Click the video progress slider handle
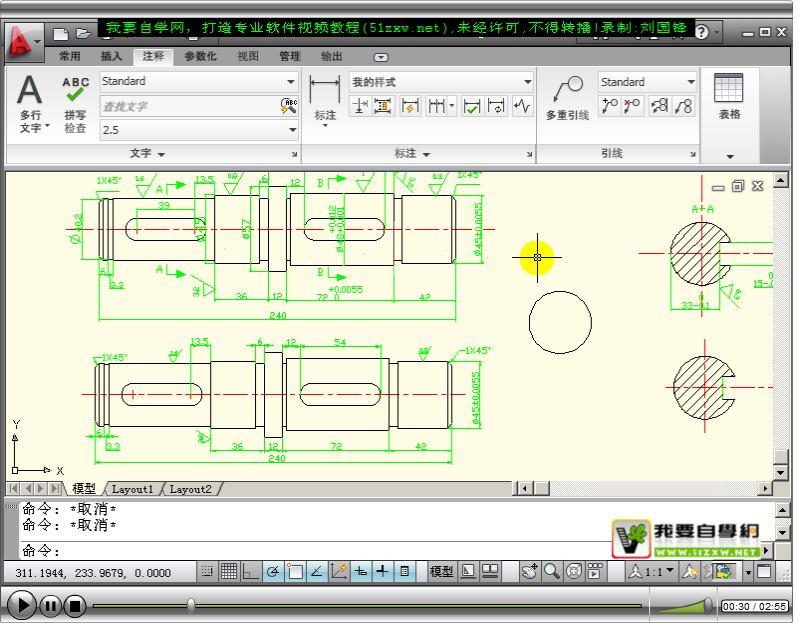The width and height of the screenshot is (799, 623). (191, 606)
